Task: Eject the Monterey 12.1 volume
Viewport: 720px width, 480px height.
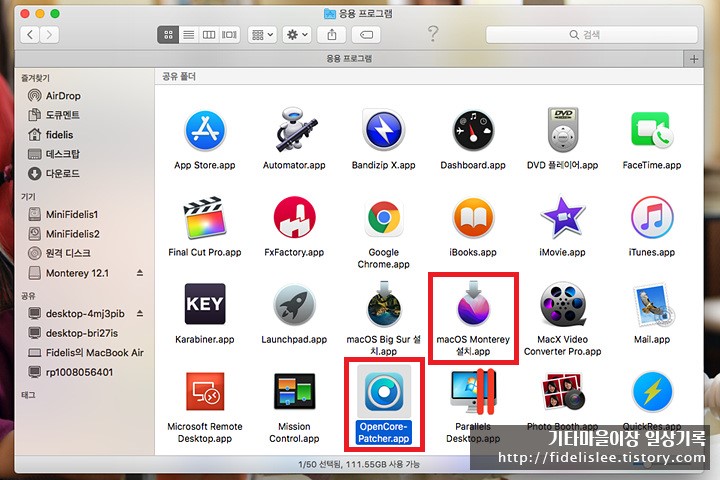Action: (140, 273)
